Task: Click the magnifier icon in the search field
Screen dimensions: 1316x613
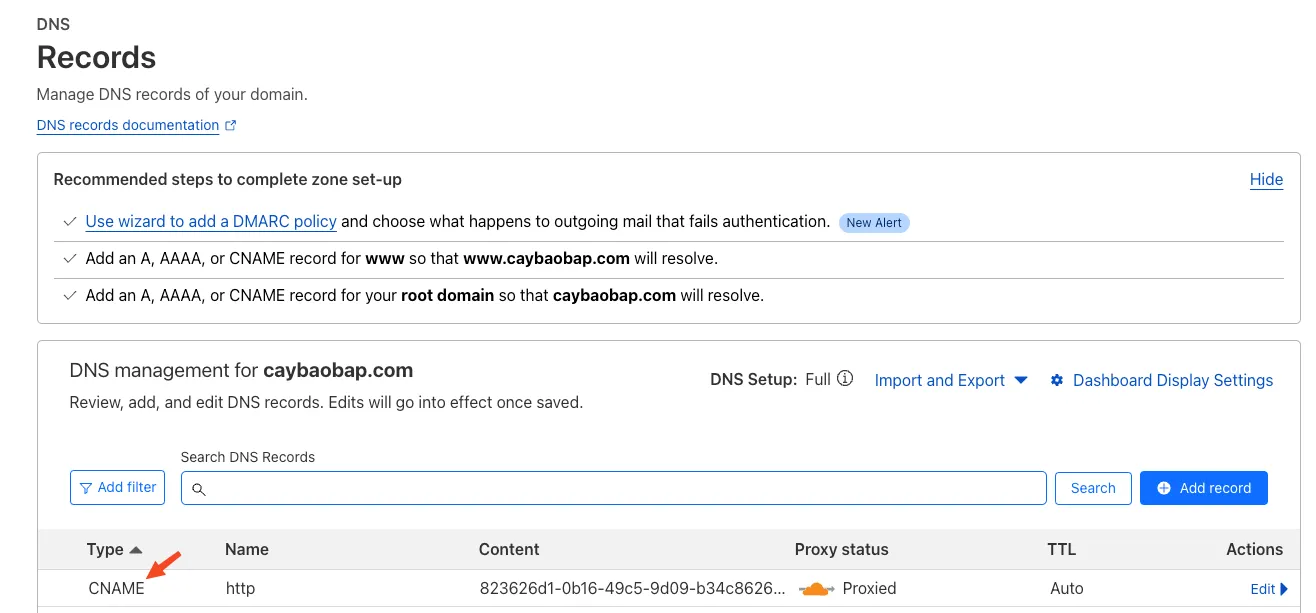Action: (x=198, y=489)
